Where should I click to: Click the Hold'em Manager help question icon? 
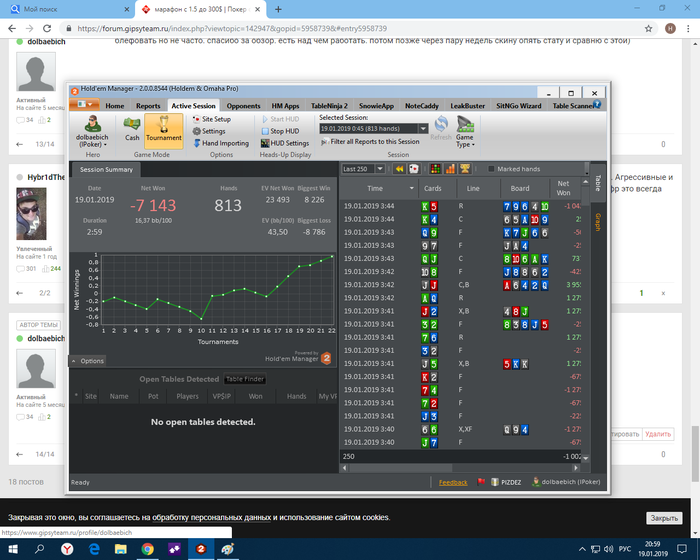tap(597, 104)
